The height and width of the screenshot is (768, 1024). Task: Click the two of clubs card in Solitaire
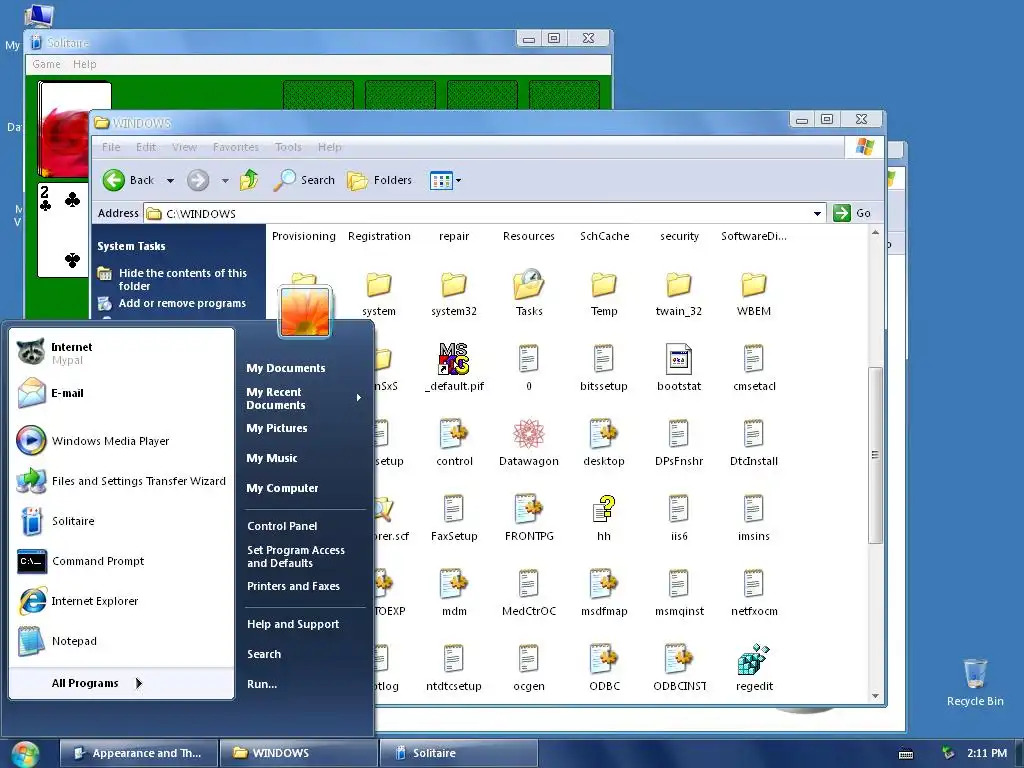point(63,230)
